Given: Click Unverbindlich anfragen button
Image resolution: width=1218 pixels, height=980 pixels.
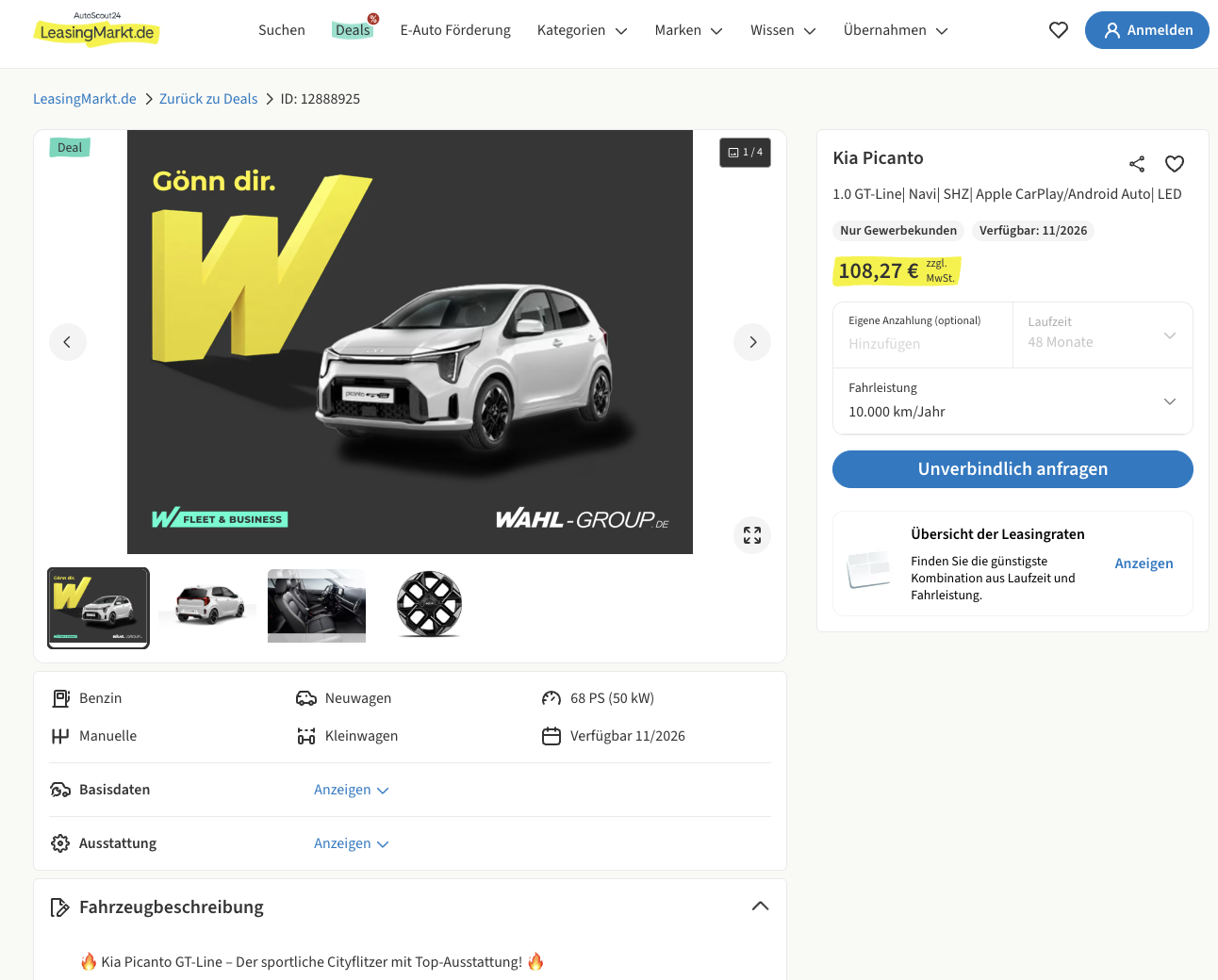Looking at the screenshot, I should click(1012, 469).
